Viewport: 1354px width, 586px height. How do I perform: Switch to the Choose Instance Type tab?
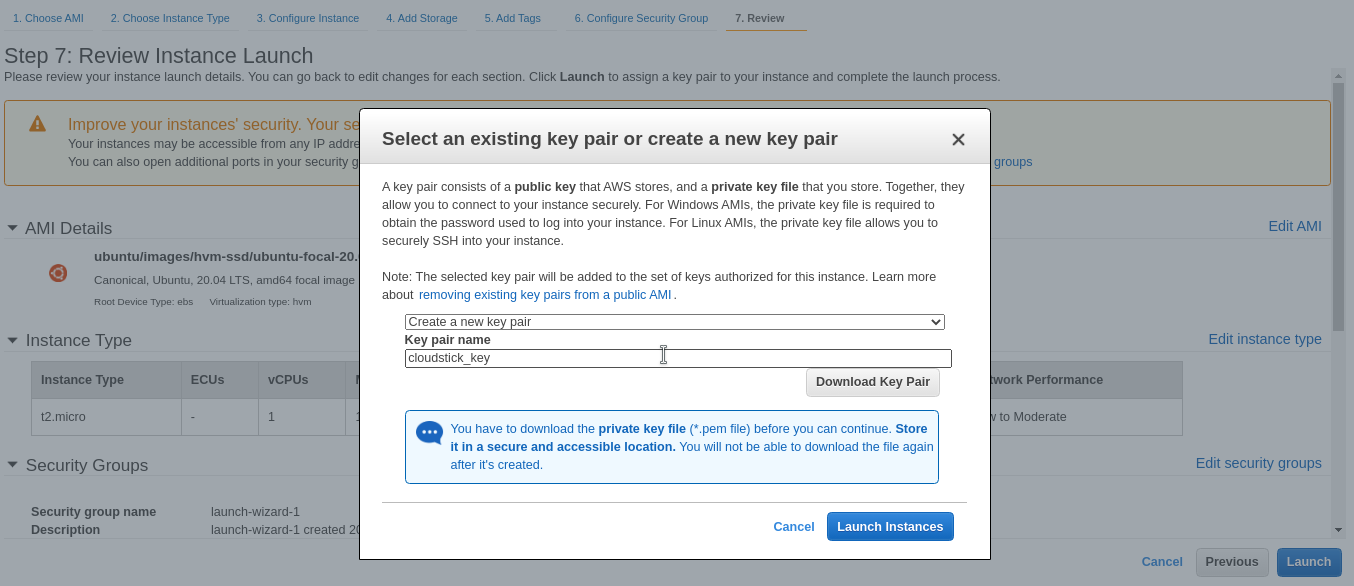pyautogui.click(x=170, y=18)
